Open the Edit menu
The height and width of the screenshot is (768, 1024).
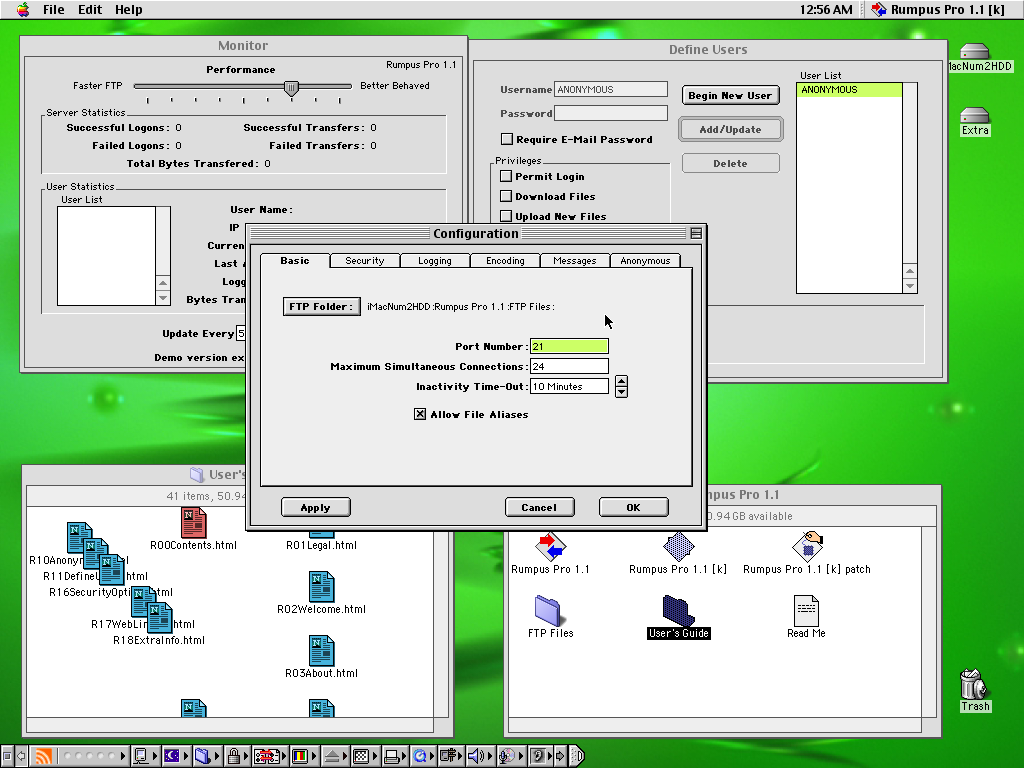[x=90, y=10]
